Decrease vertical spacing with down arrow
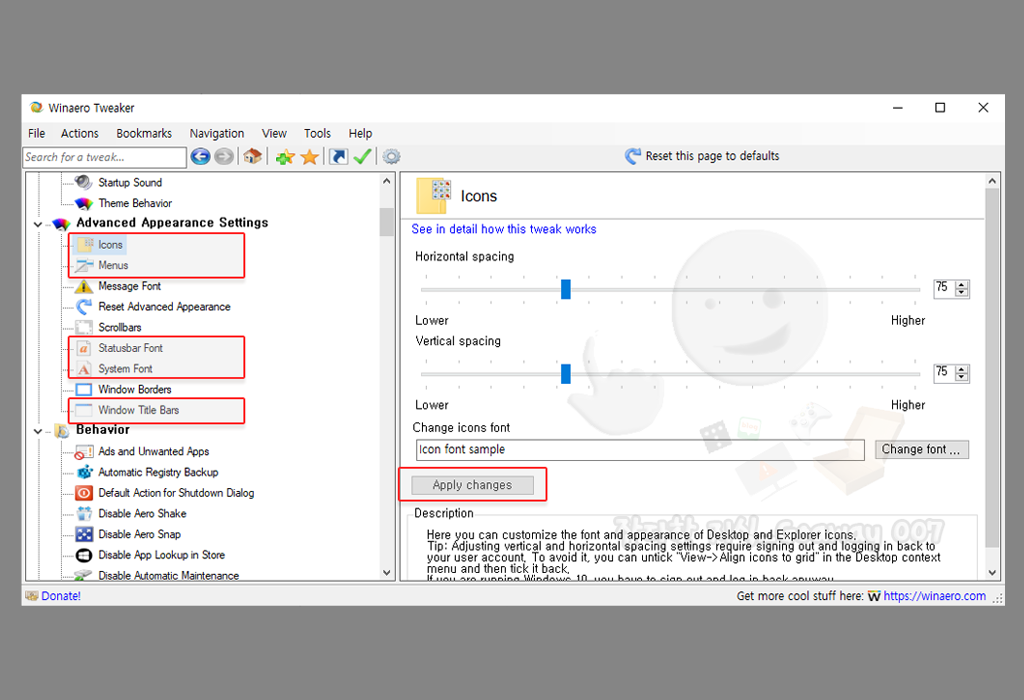Screen dimensions: 1024x700 961,377
